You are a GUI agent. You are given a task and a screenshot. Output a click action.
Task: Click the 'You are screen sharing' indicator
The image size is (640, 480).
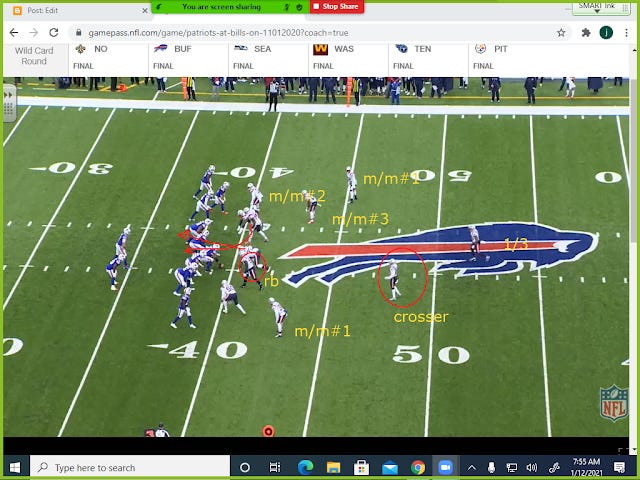tap(221, 7)
